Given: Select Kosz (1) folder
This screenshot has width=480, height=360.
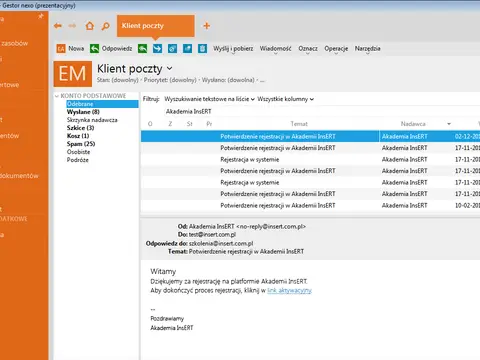Looking at the screenshot, I should click(x=78, y=136).
